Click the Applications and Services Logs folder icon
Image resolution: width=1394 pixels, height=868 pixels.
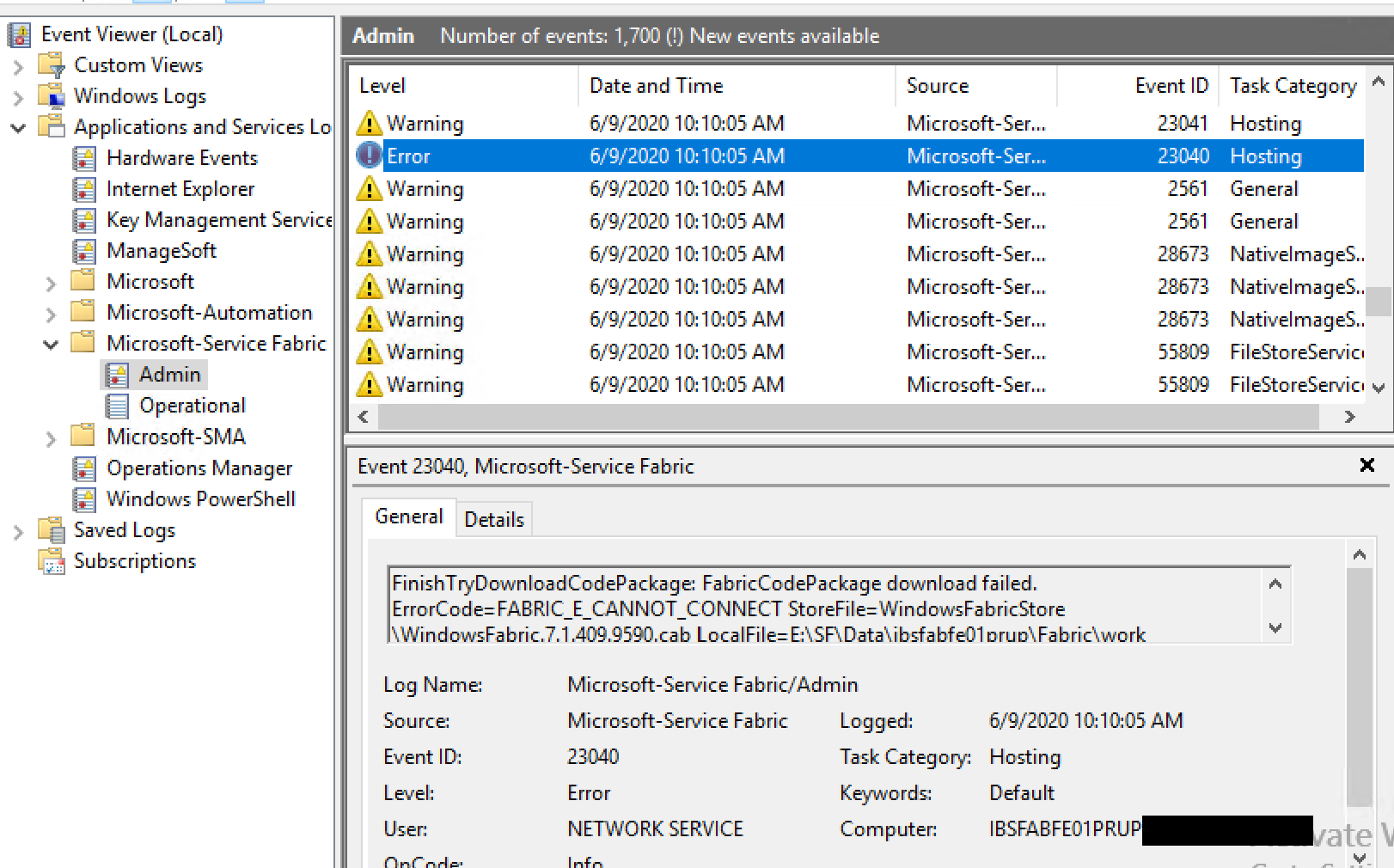[52, 127]
